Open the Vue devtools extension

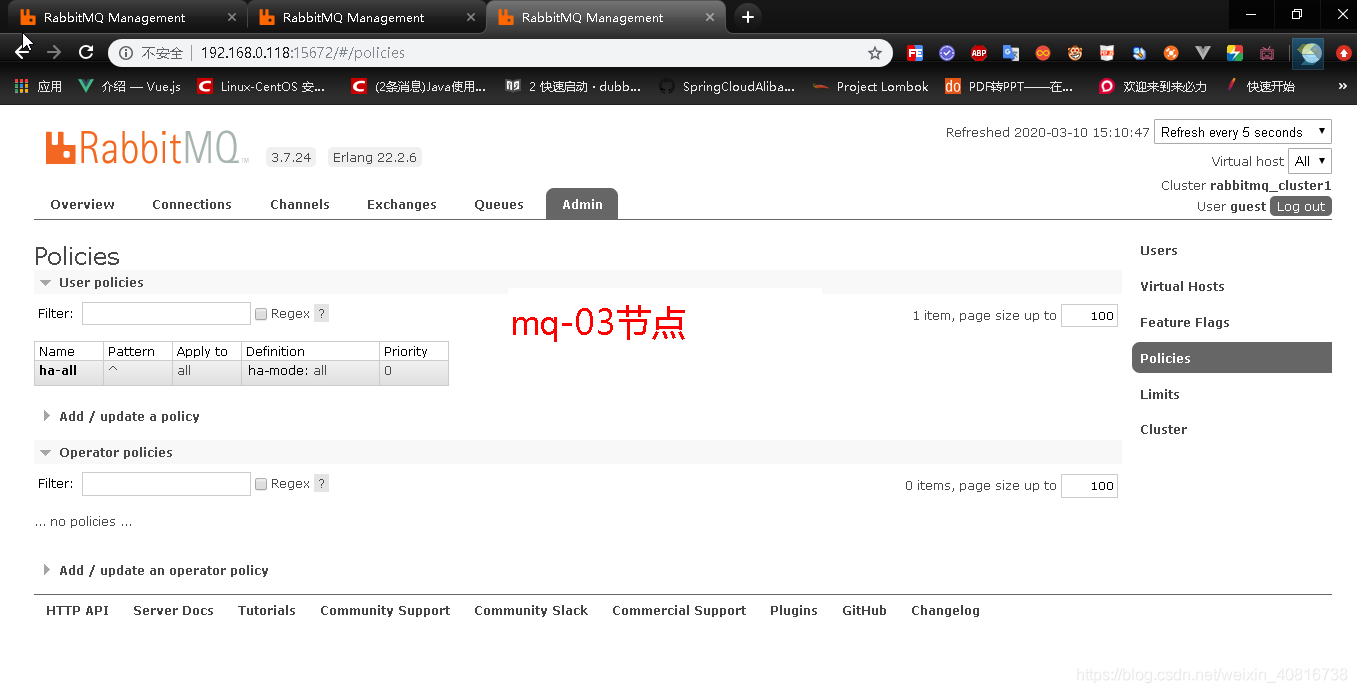coord(1203,53)
